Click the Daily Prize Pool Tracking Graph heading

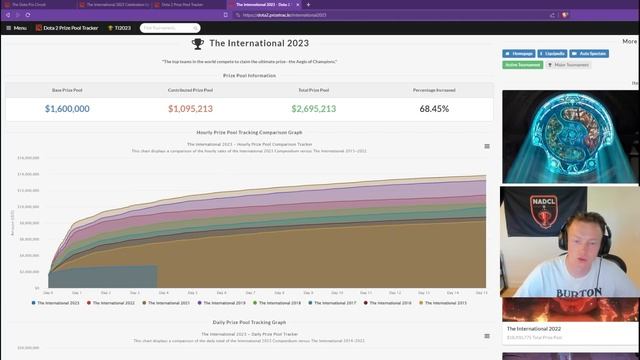pos(249,322)
